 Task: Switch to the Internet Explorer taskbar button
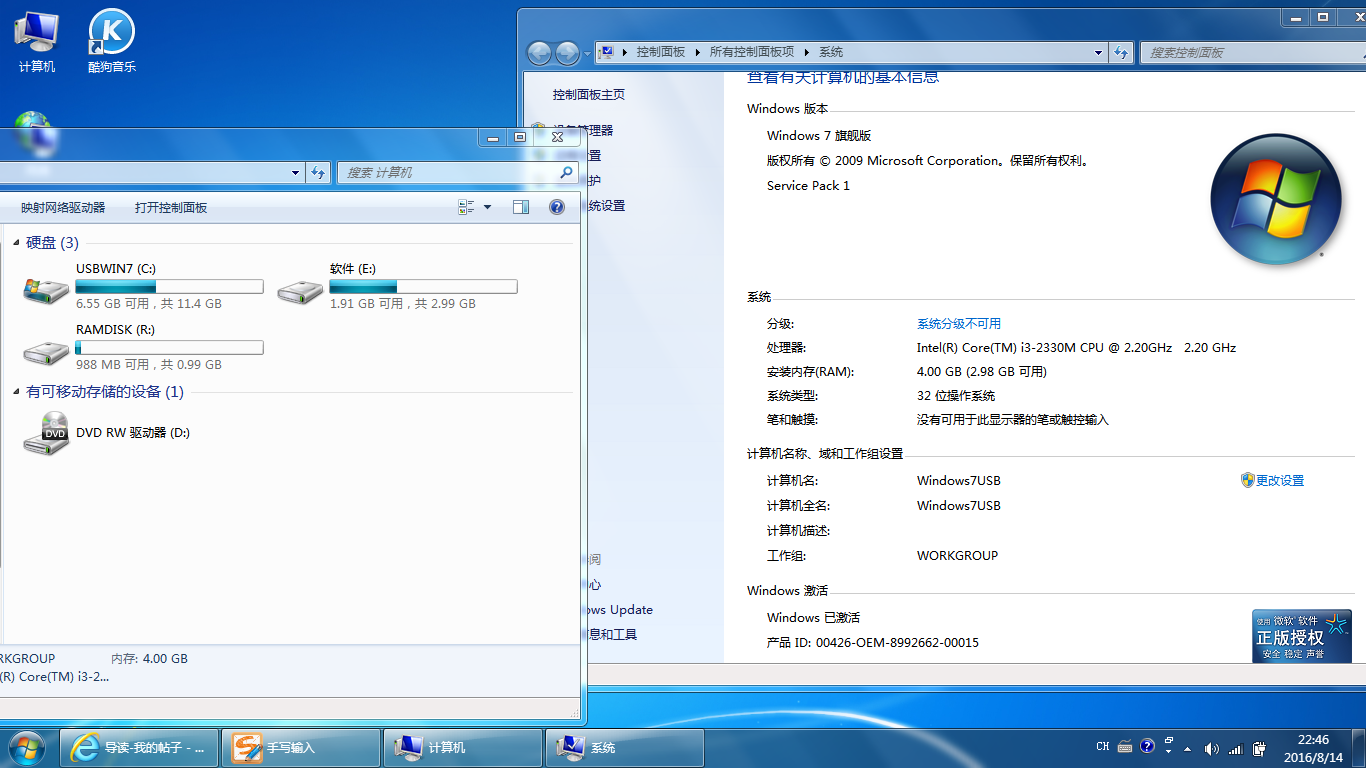(139, 747)
